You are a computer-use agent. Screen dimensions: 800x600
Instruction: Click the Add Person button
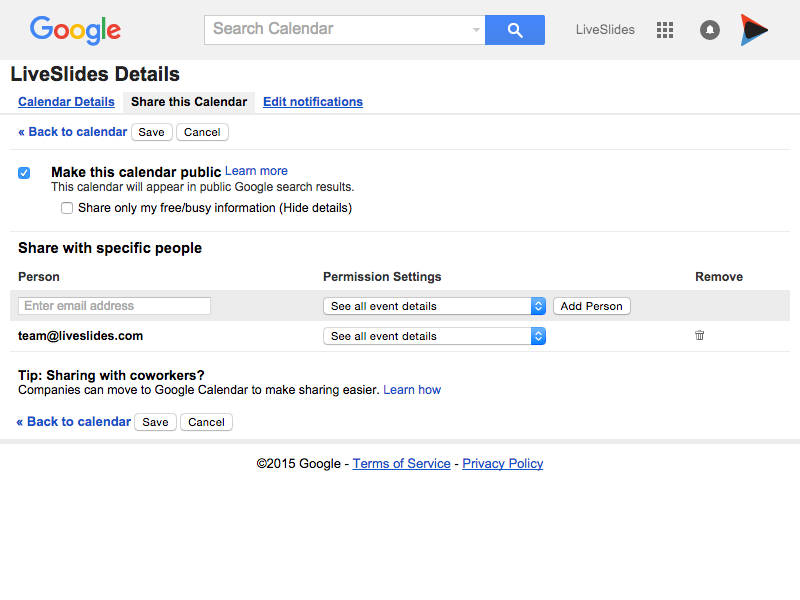click(x=592, y=306)
